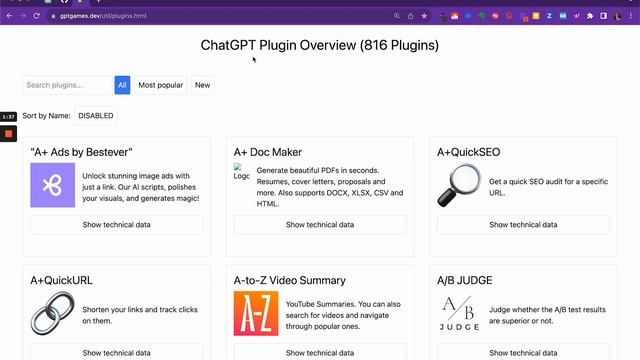Click the share page icon in address bar
The width and height of the screenshot is (640, 360).
(x=410, y=16)
